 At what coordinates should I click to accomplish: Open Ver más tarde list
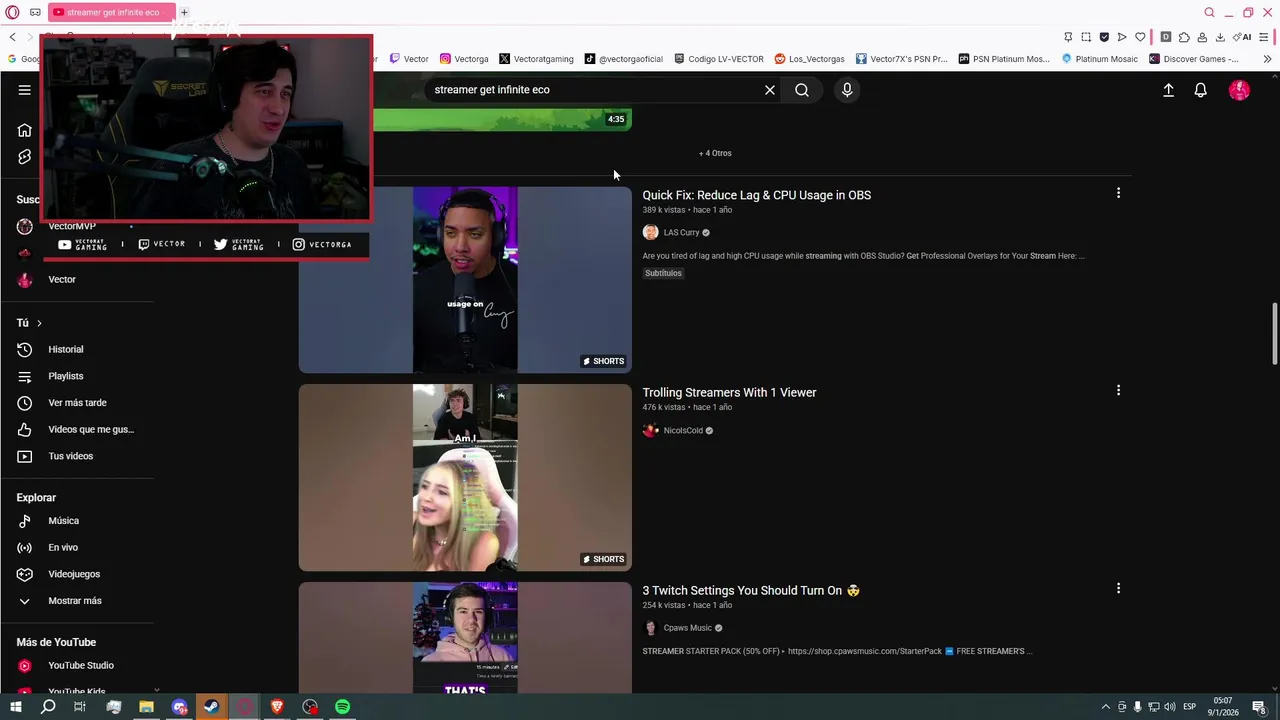point(77,403)
